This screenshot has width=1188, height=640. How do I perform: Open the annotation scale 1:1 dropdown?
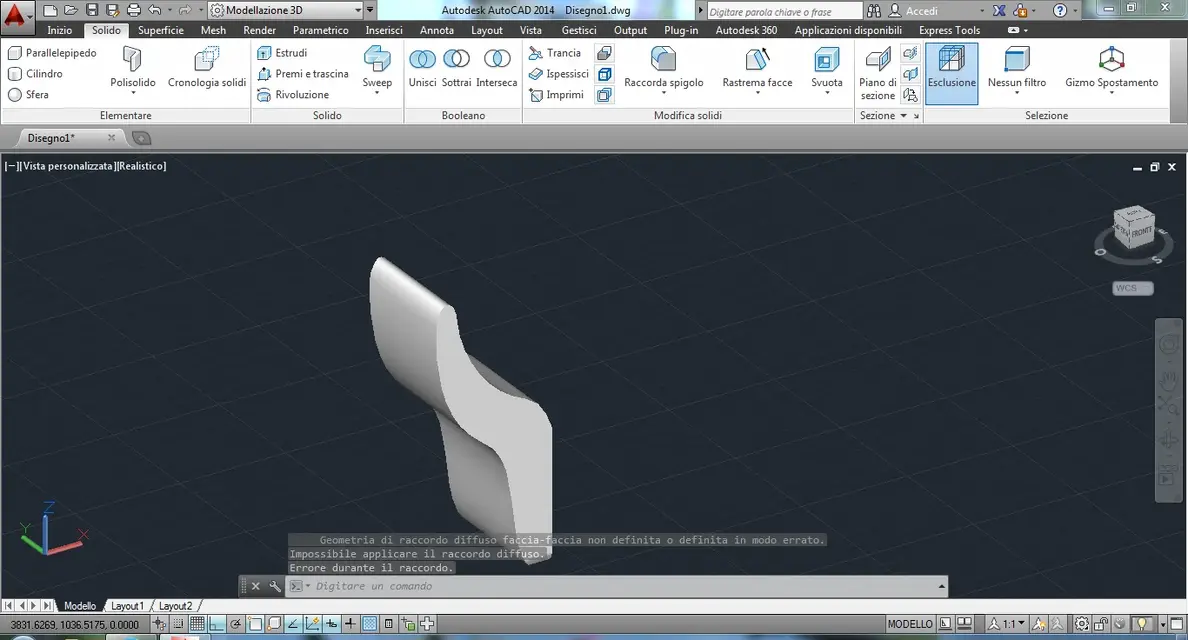1007,624
